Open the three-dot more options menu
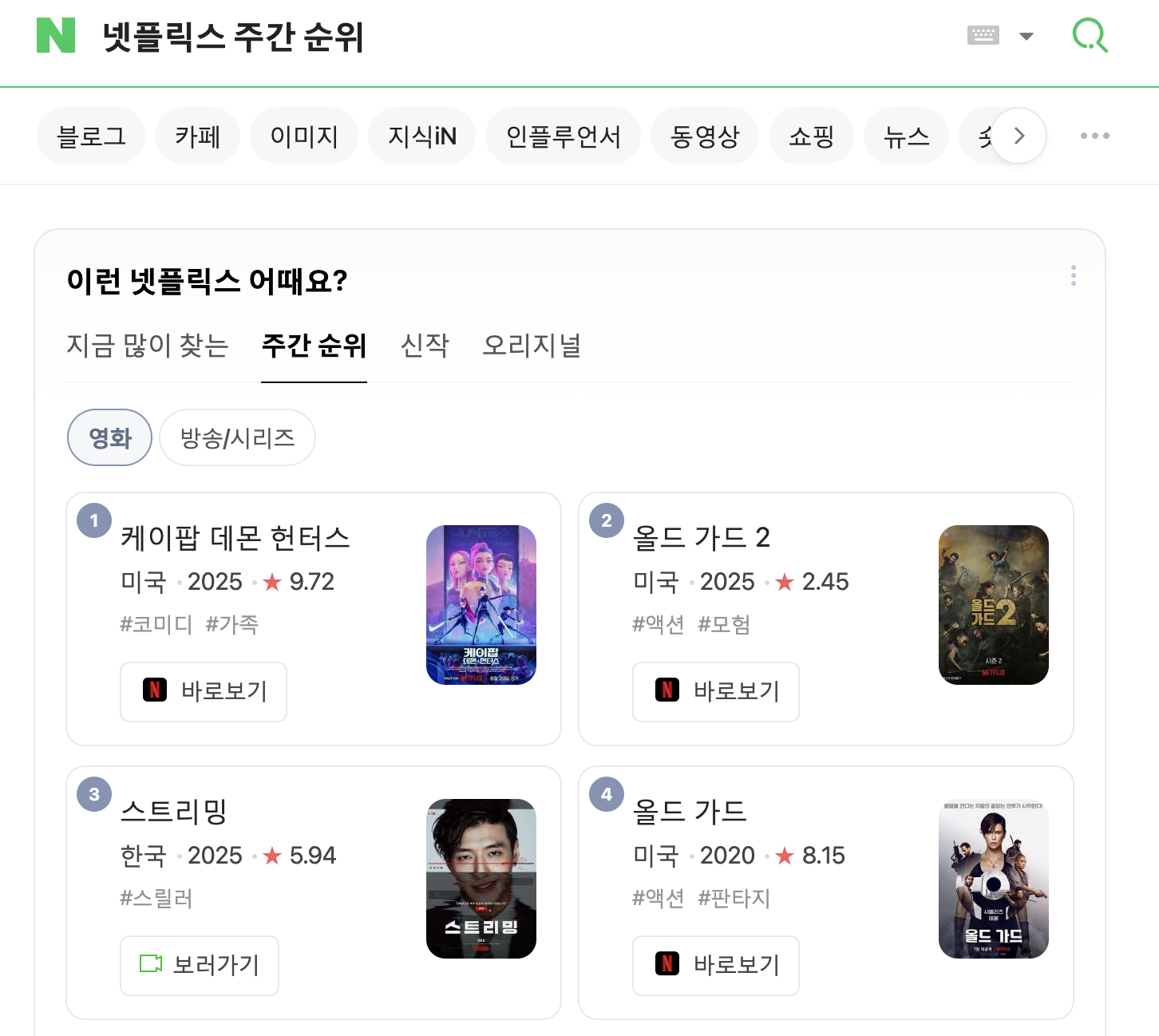The width and height of the screenshot is (1159, 1036). (1094, 136)
